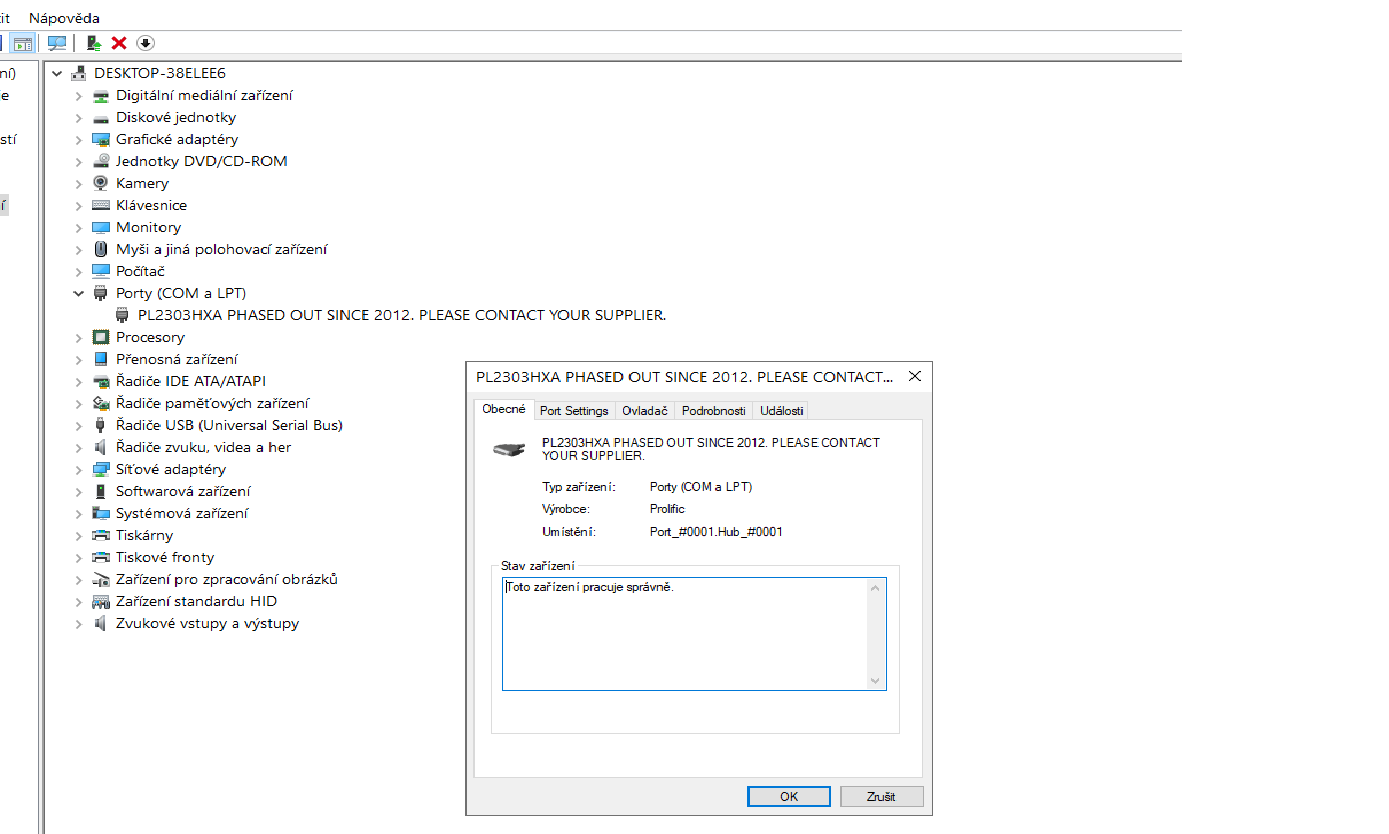Collapse the DESKTOP-38ELEE6 root node
The height and width of the screenshot is (834, 1389).
click(x=56, y=73)
